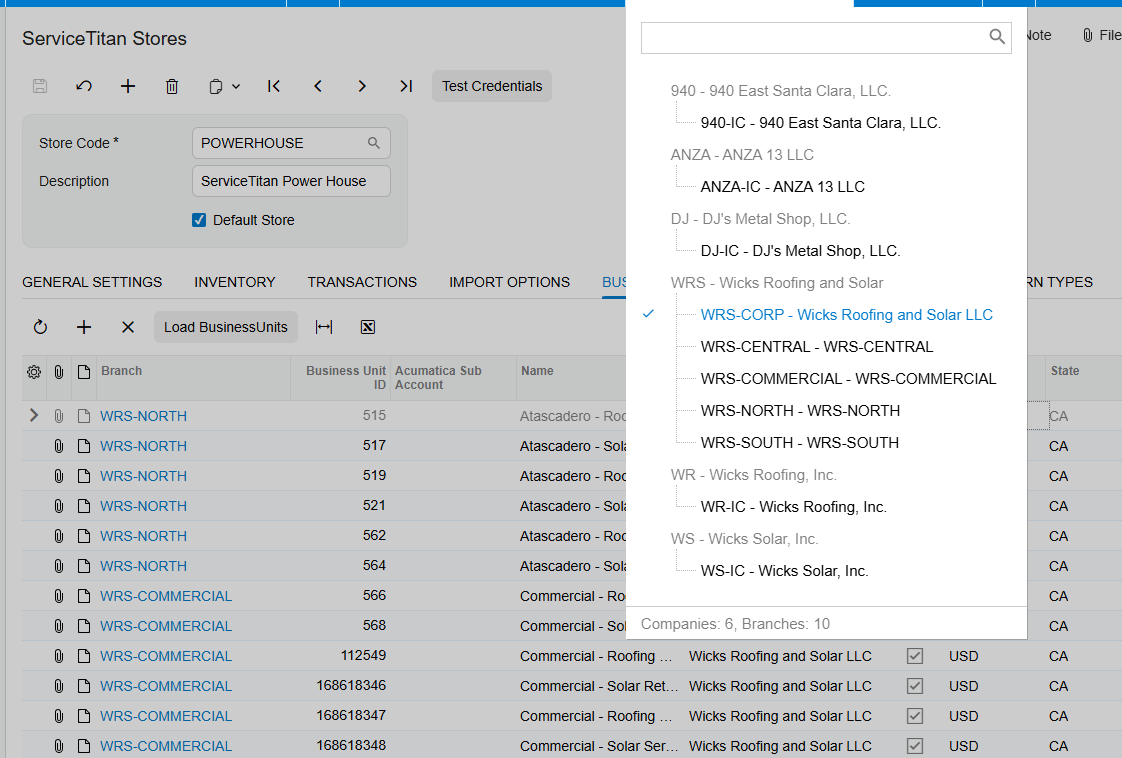This screenshot has width=1122, height=758.
Task: Select branch WRS-COMMERCIAL in the selector
Action: (x=848, y=379)
